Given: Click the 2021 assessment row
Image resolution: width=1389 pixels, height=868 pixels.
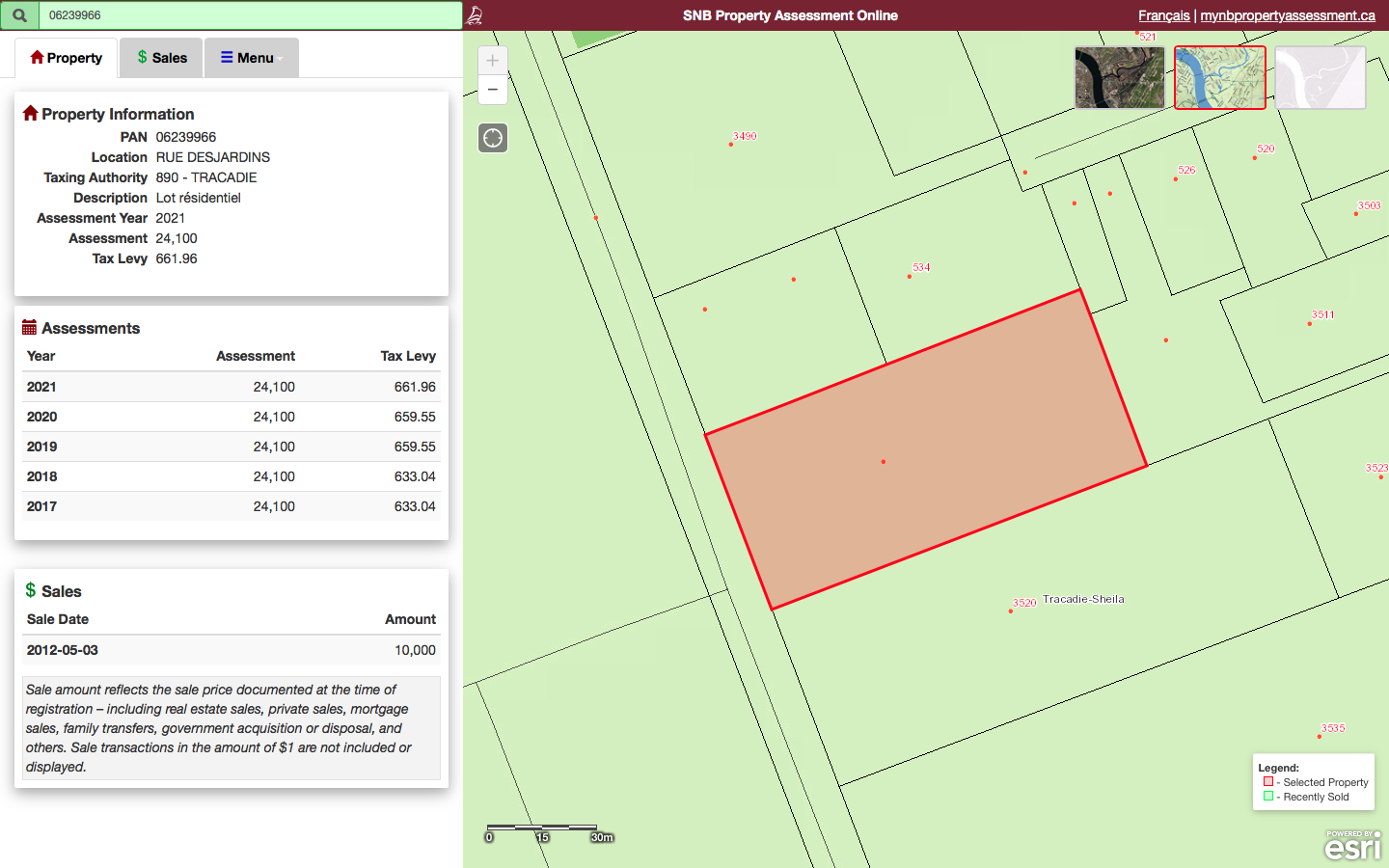Looking at the screenshot, I should coord(231,387).
